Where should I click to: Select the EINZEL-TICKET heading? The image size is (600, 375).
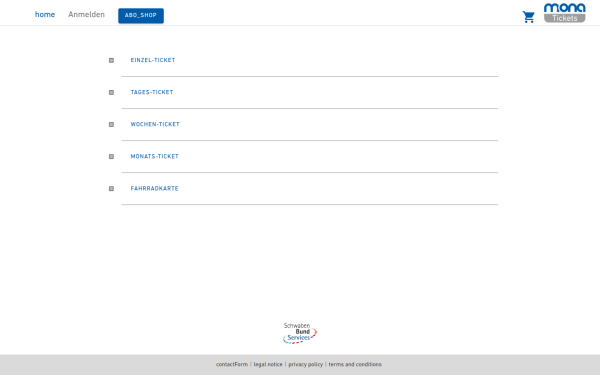[x=153, y=60]
